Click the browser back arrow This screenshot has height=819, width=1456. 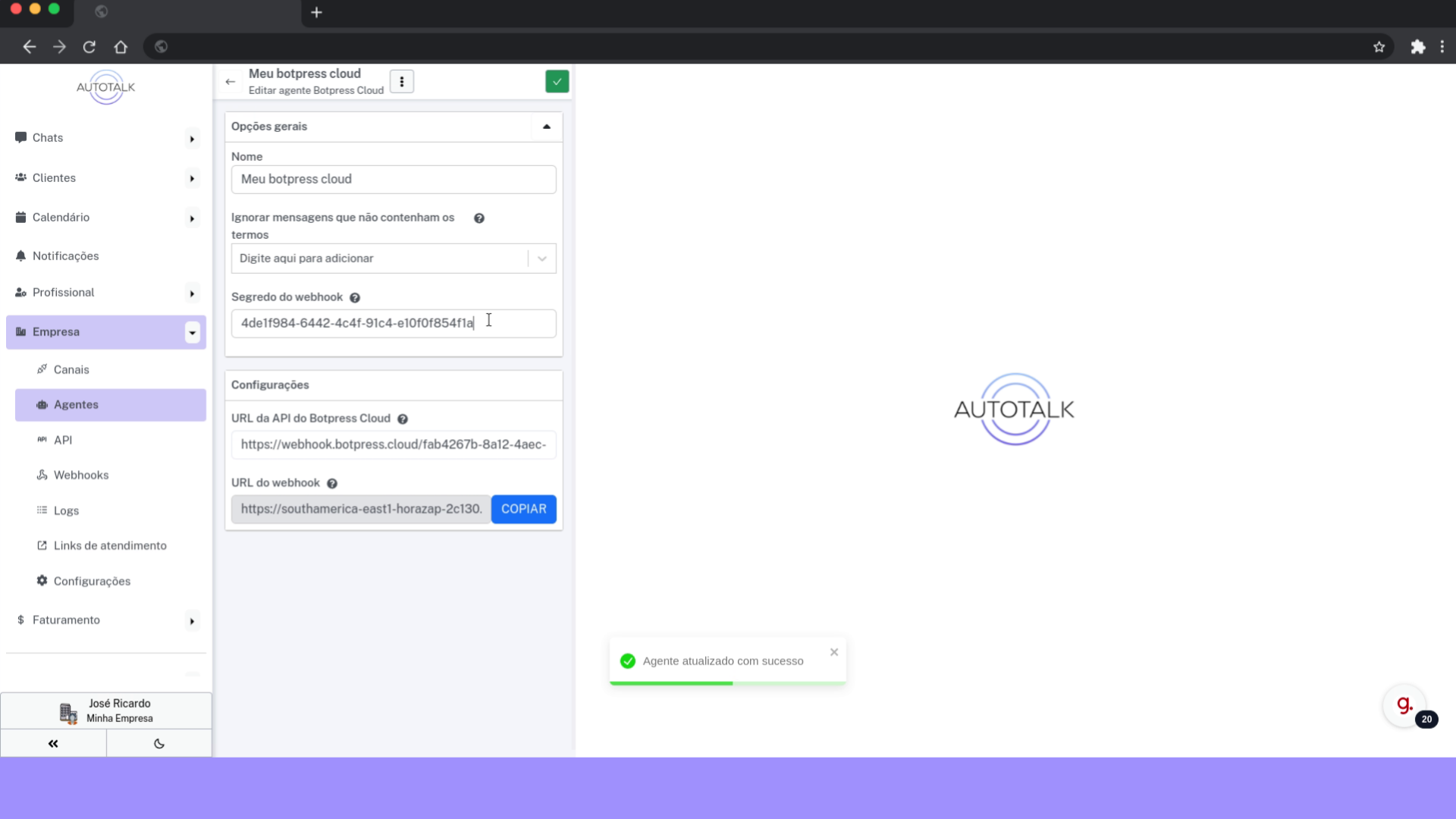(30, 47)
